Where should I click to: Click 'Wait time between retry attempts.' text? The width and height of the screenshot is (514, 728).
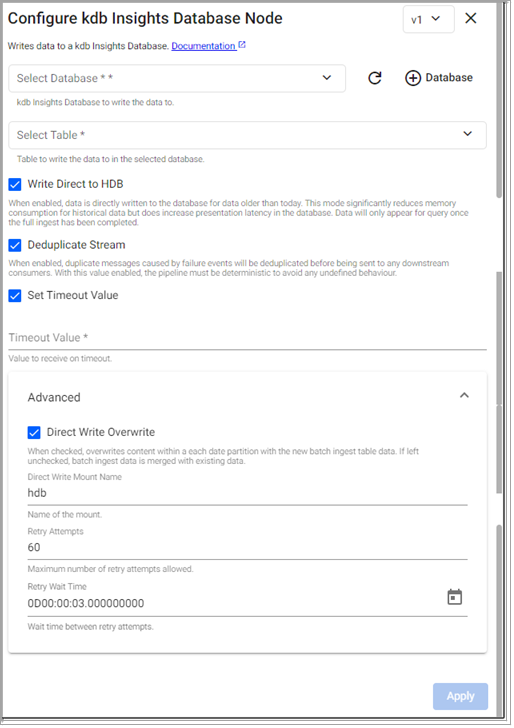pos(91,627)
